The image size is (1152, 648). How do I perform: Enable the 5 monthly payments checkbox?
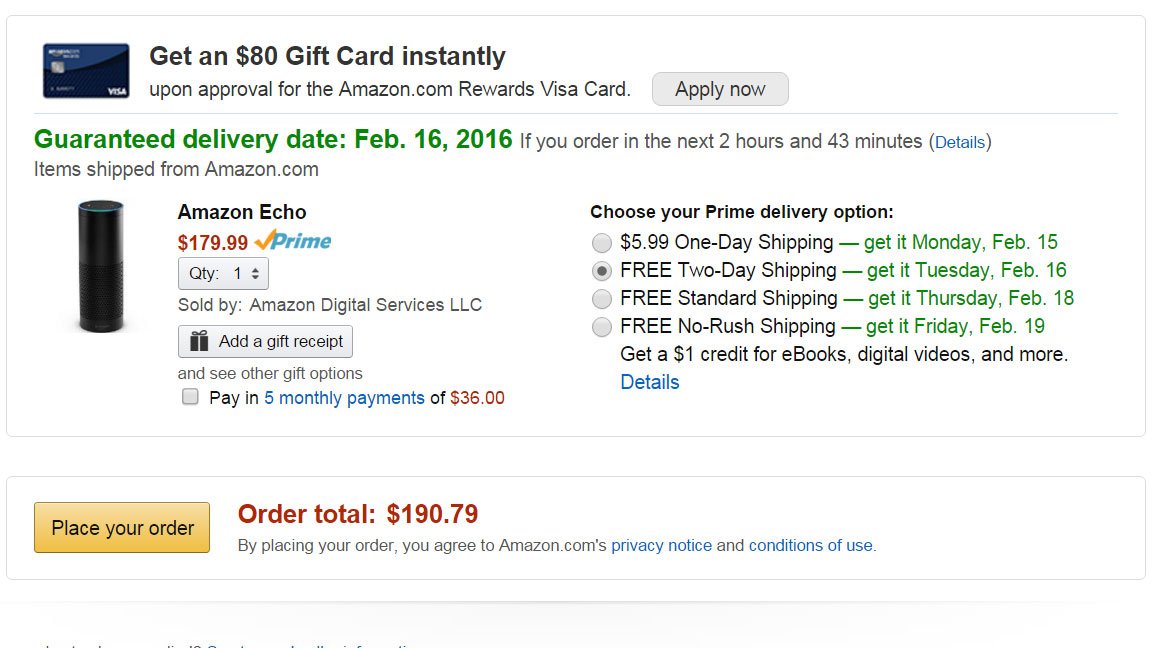click(x=190, y=397)
